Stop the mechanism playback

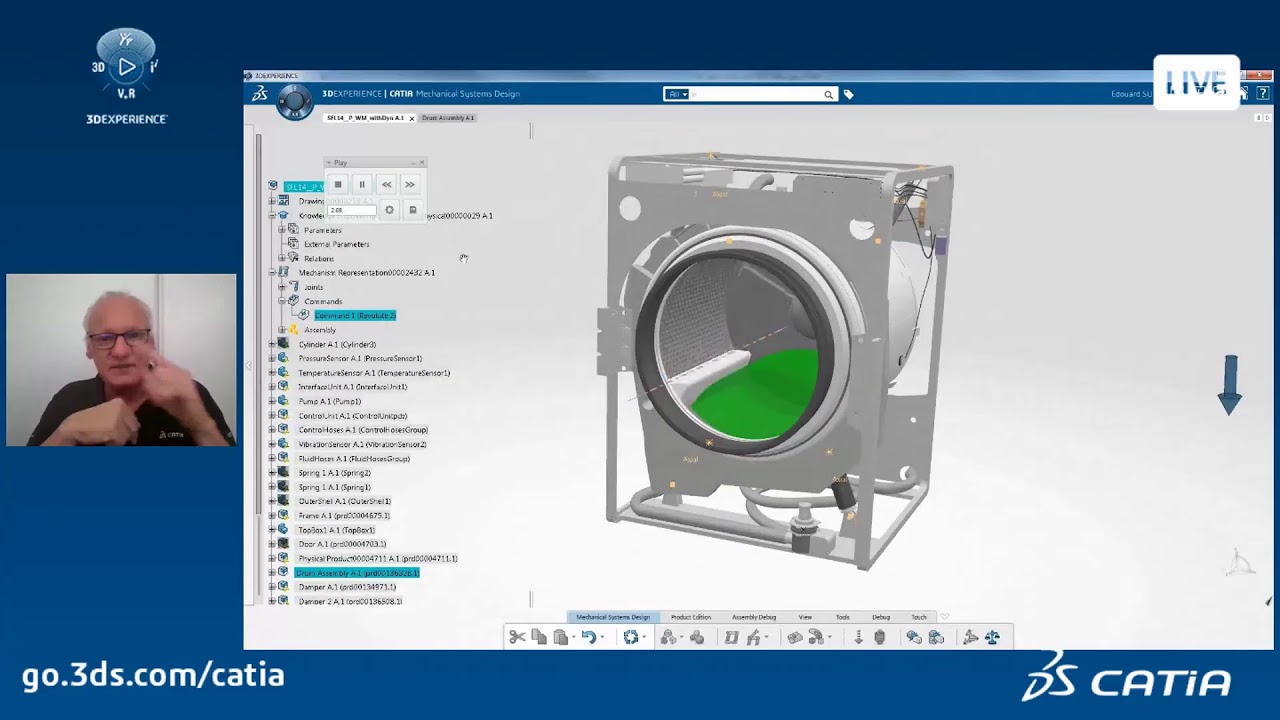338,184
